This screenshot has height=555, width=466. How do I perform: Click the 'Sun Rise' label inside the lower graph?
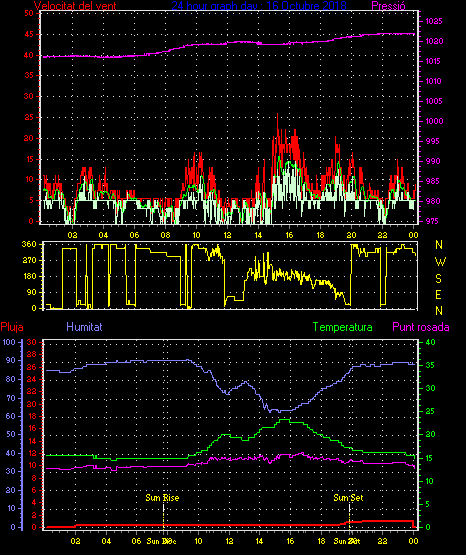click(x=162, y=498)
